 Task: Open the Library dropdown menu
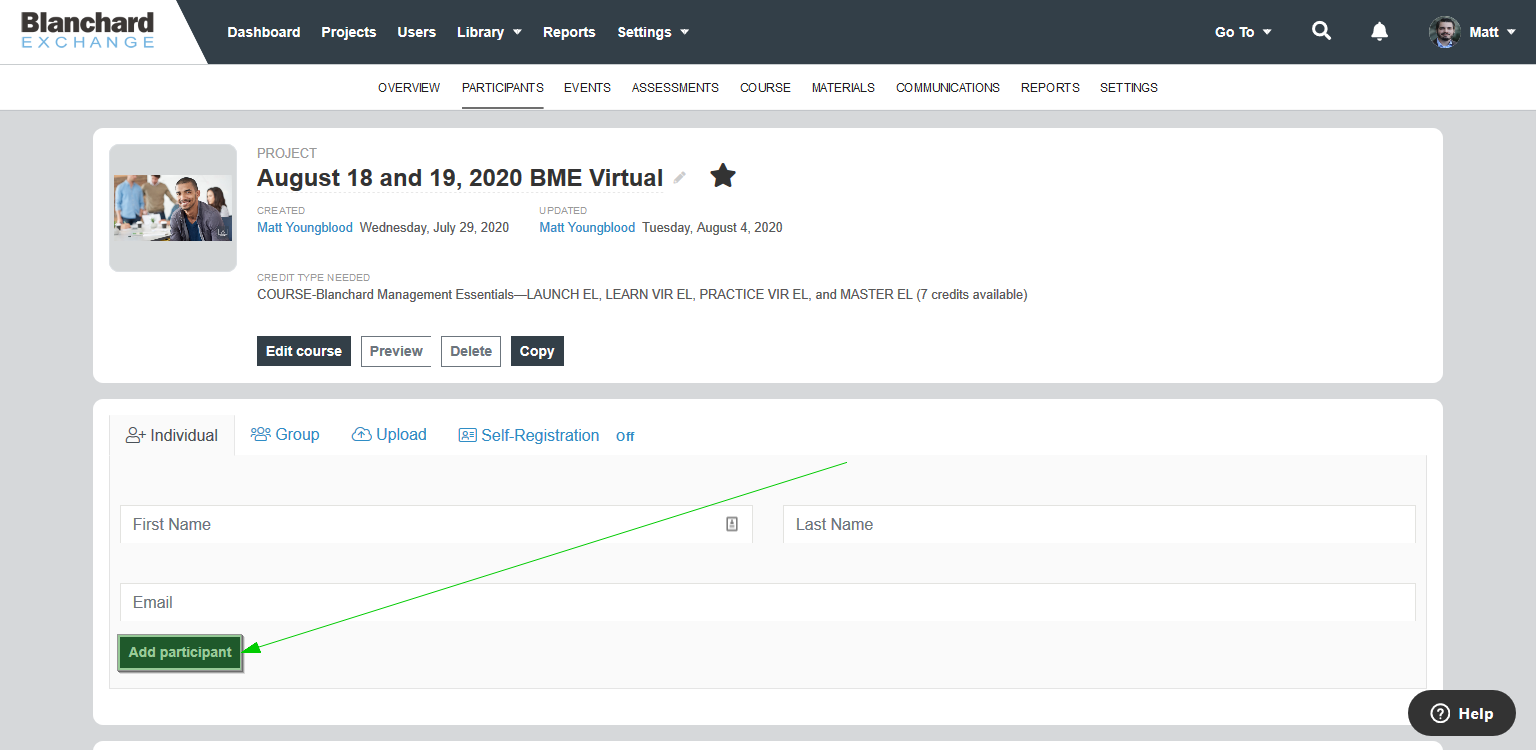489,32
